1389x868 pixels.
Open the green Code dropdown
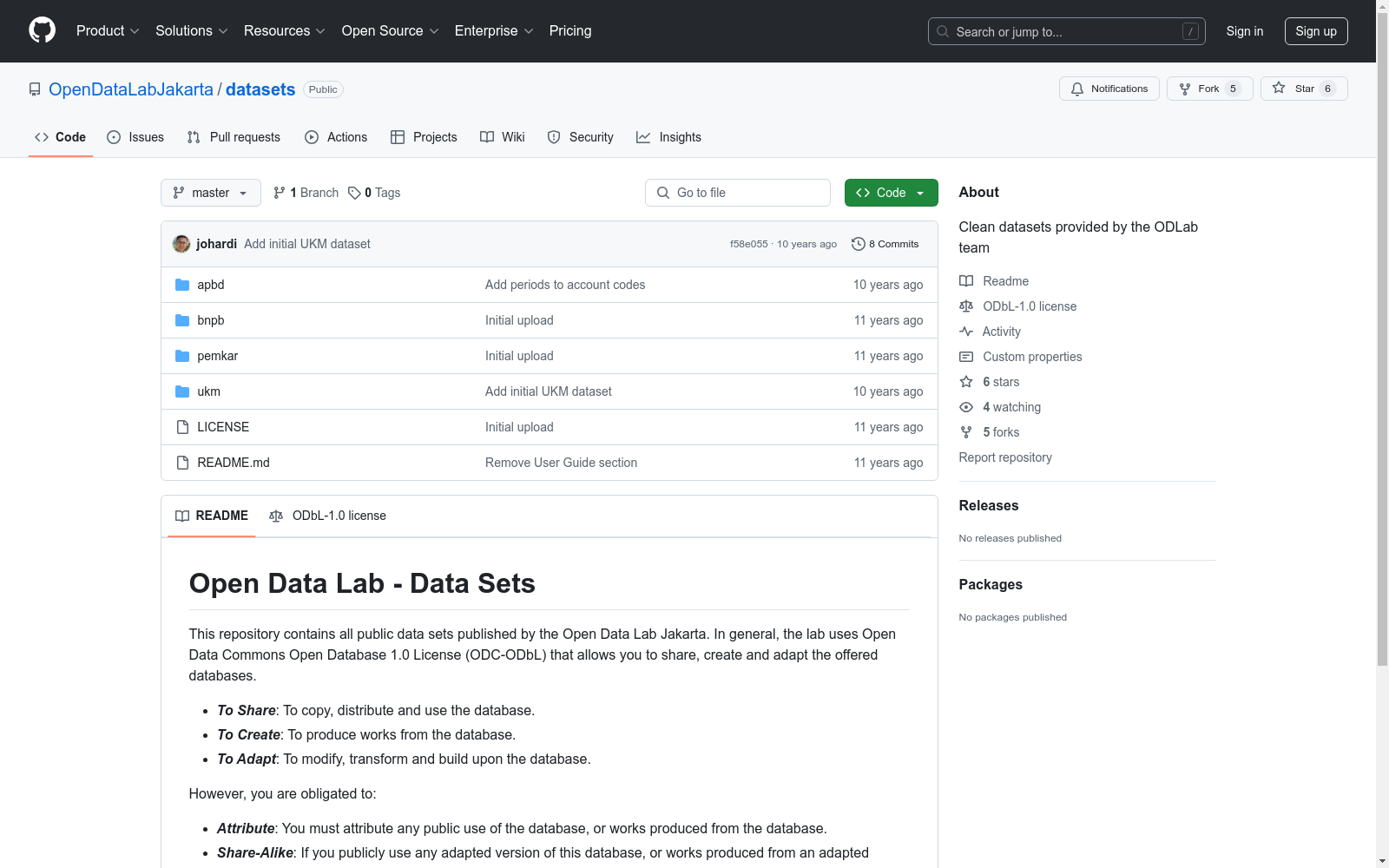[891, 193]
